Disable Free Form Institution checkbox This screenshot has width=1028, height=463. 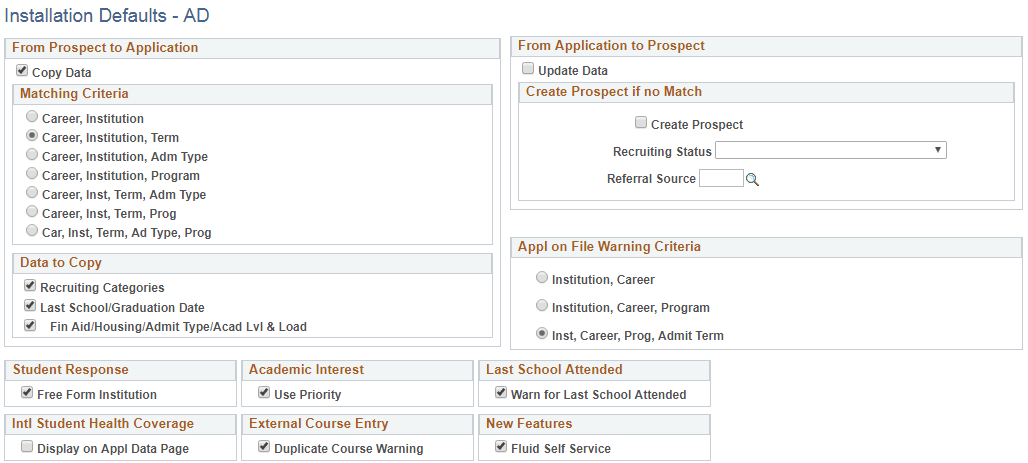click(x=27, y=394)
